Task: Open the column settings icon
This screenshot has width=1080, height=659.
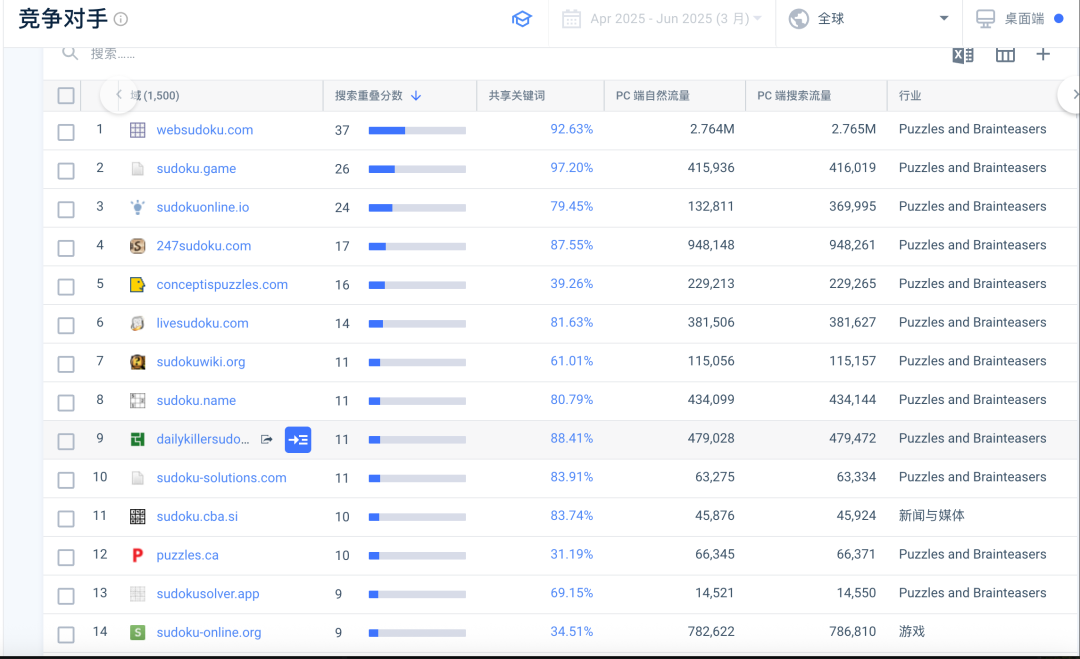Action: point(1005,55)
